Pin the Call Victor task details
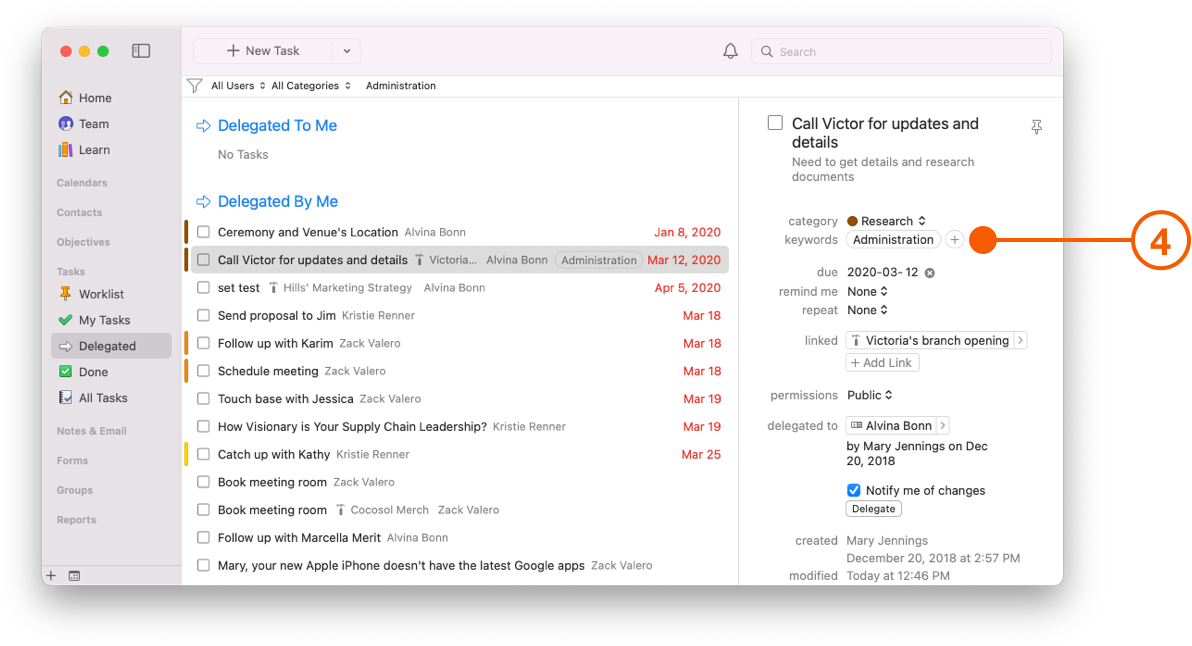 point(1036,128)
